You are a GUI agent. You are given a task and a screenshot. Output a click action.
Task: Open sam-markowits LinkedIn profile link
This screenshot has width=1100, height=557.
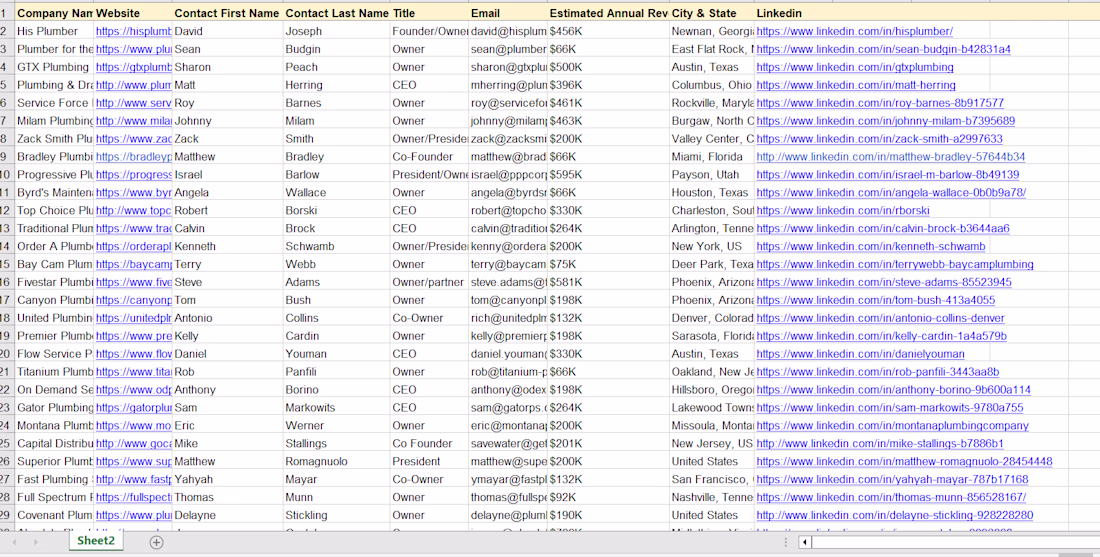click(x=890, y=408)
